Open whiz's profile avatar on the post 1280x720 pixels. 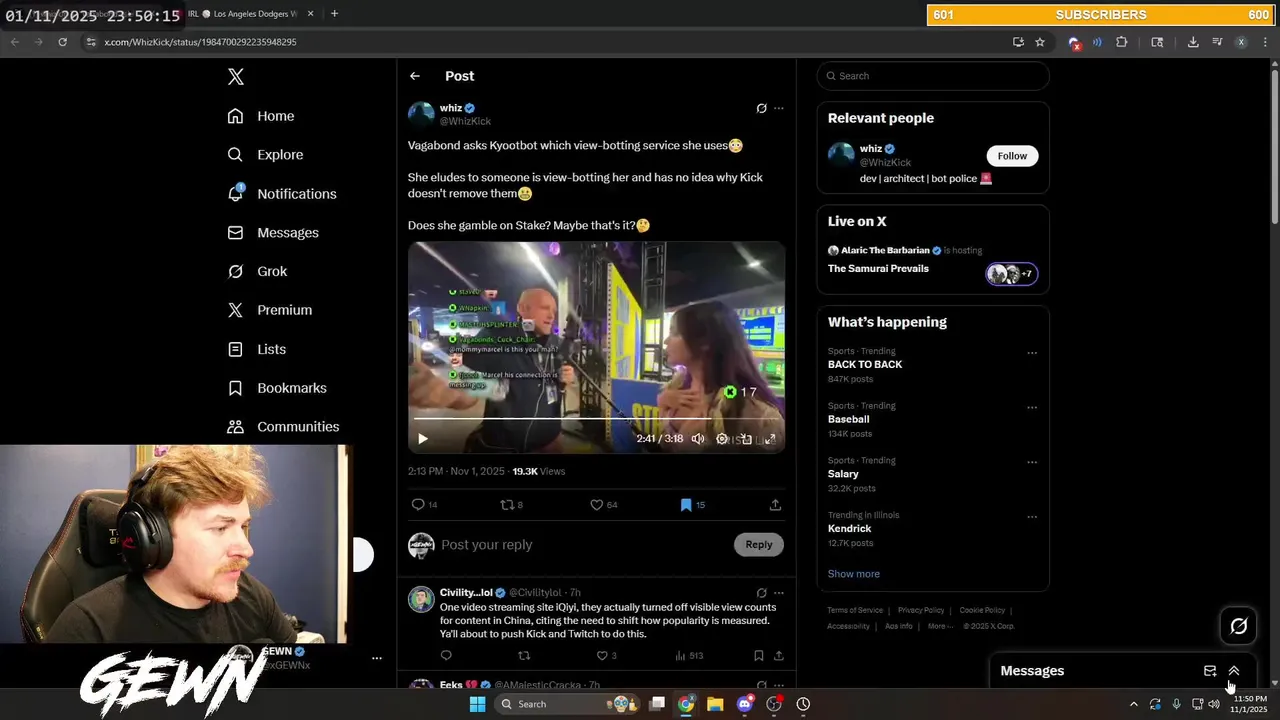click(421, 114)
